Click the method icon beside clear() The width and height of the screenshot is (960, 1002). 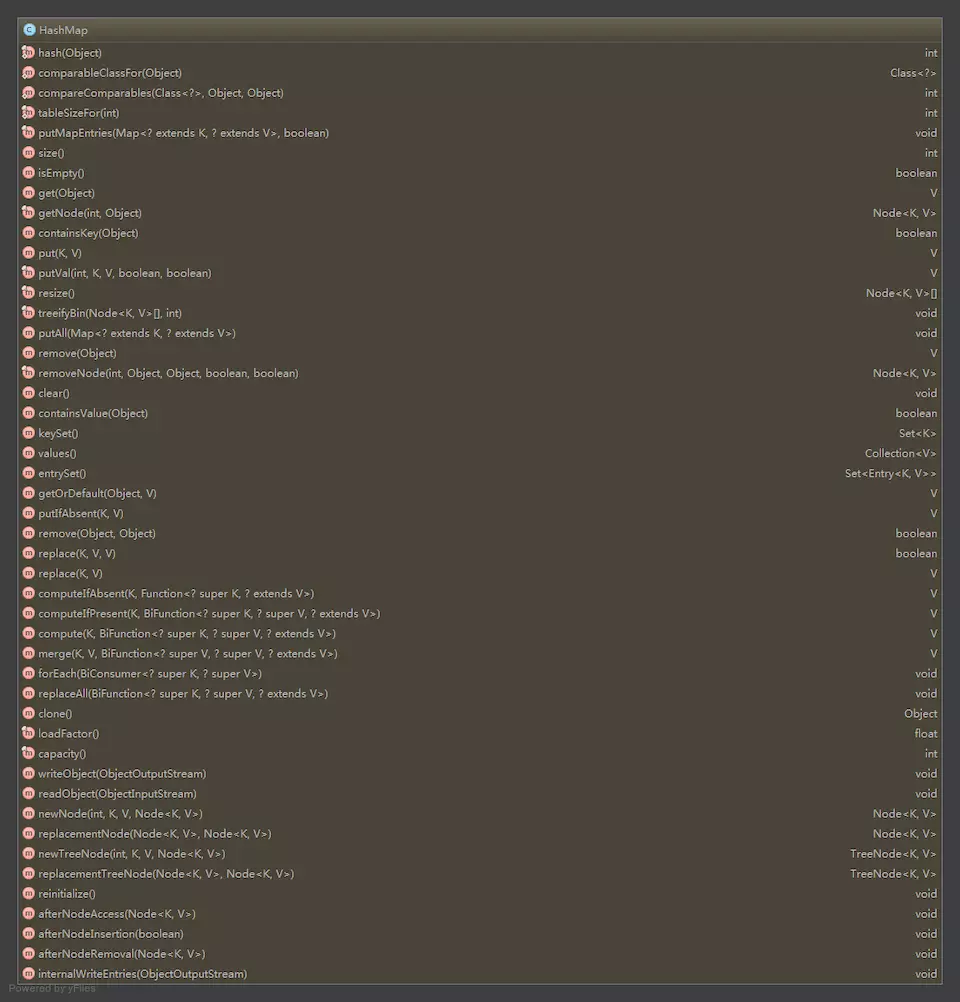[x=28, y=393]
